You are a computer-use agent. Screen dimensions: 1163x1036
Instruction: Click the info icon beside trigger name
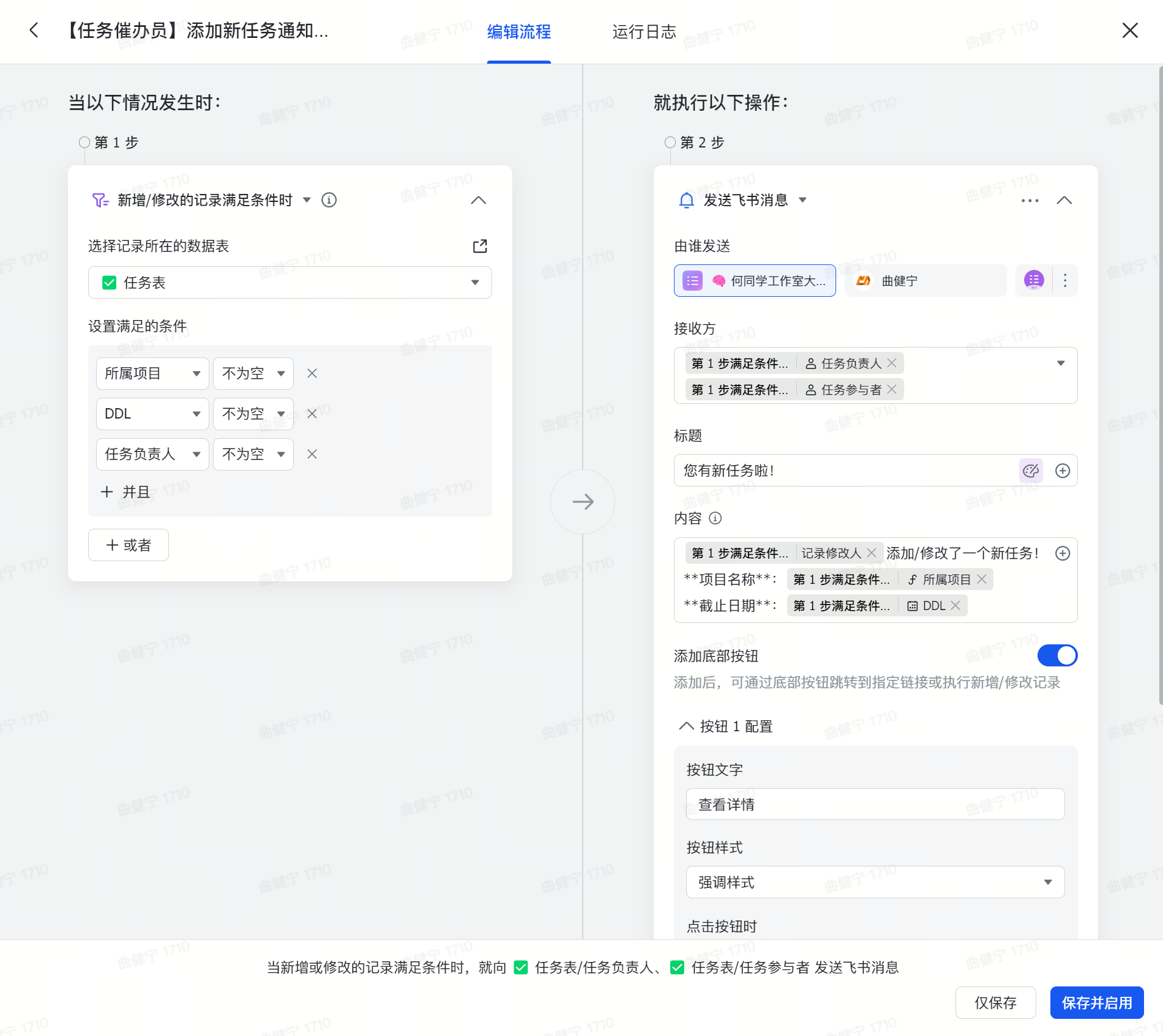[x=329, y=200]
